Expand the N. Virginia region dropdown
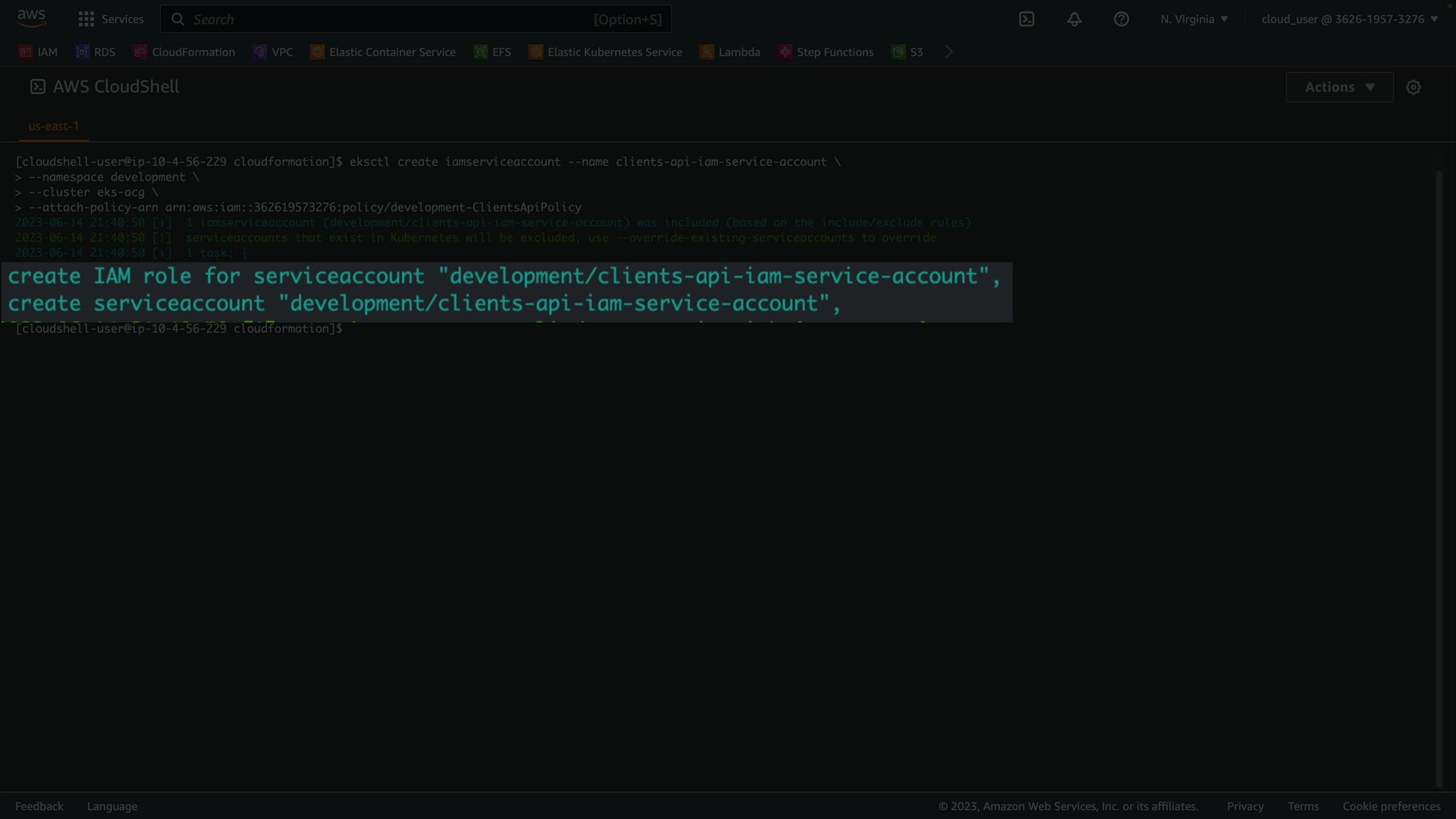Viewport: 1456px width, 819px height. (1194, 19)
